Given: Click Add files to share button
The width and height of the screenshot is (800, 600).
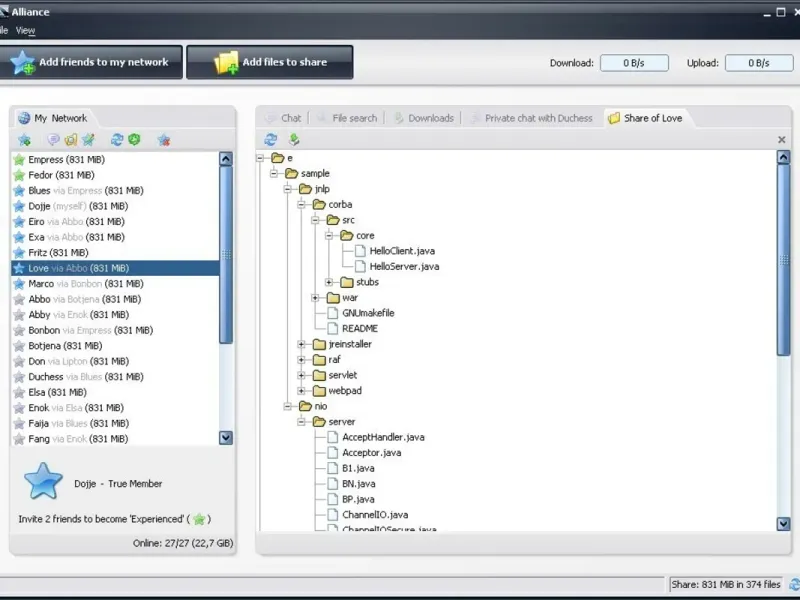Looking at the screenshot, I should pos(269,62).
